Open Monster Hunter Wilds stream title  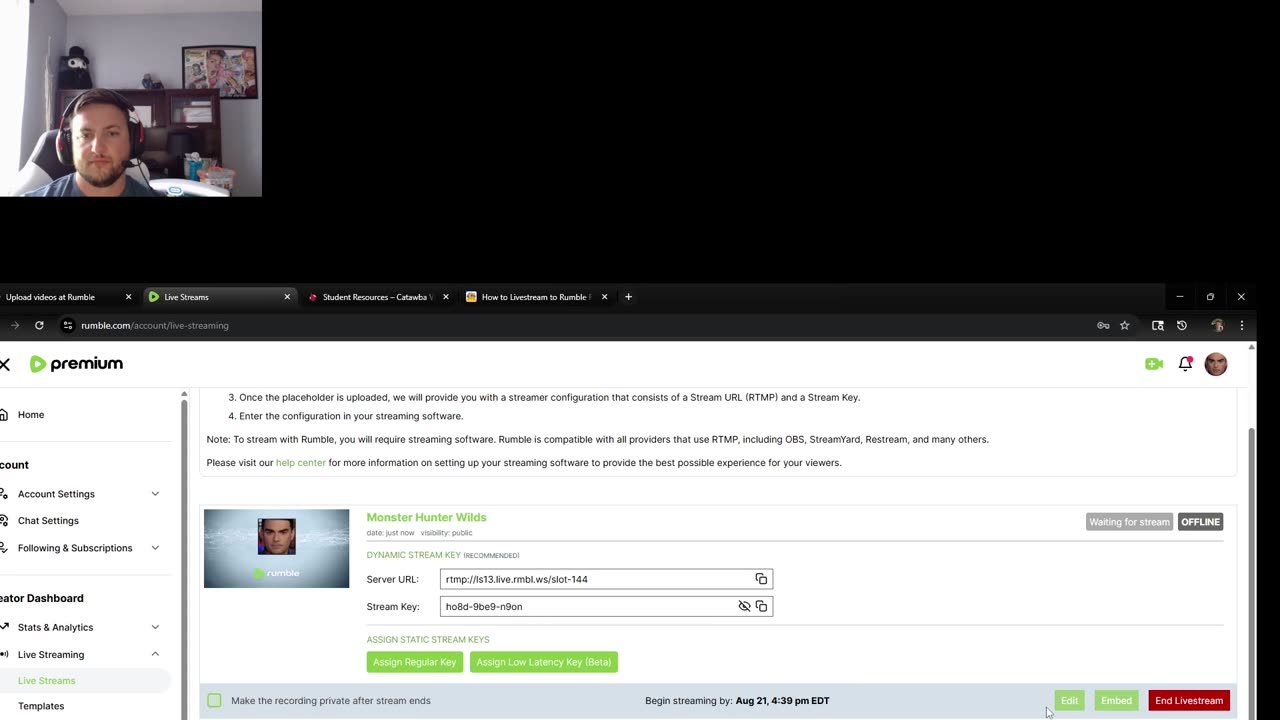pyautogui.click(x=426, y=517)
